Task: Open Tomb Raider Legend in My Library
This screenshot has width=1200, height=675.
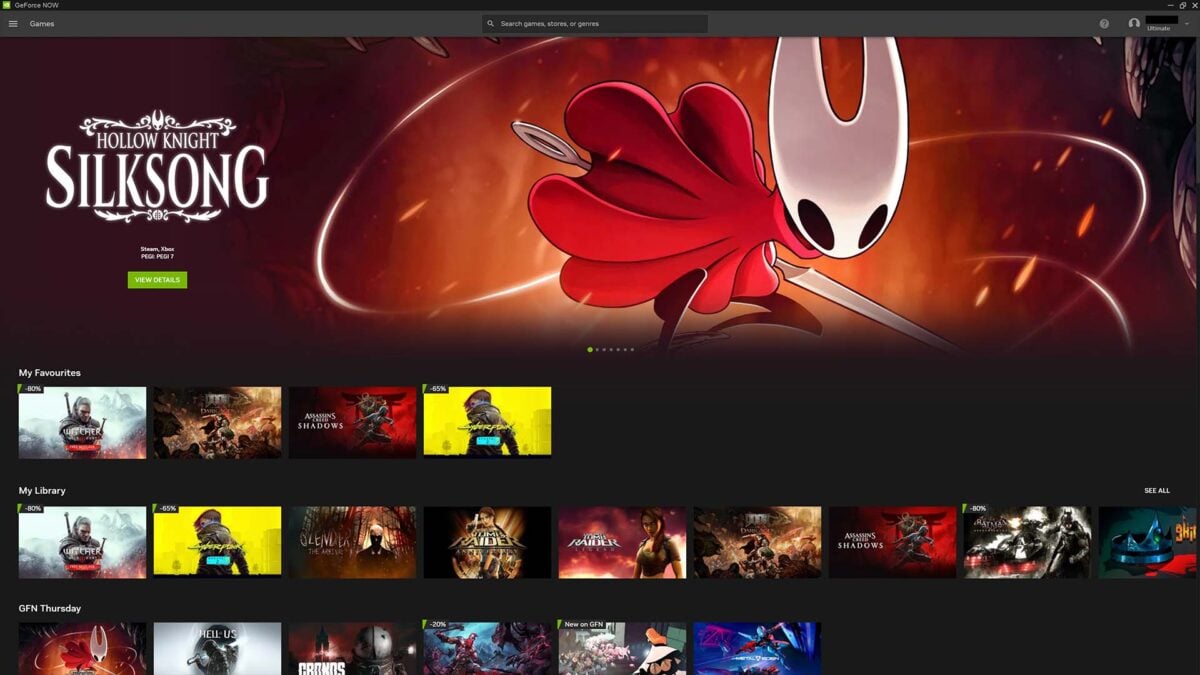Action: (622, 542)
